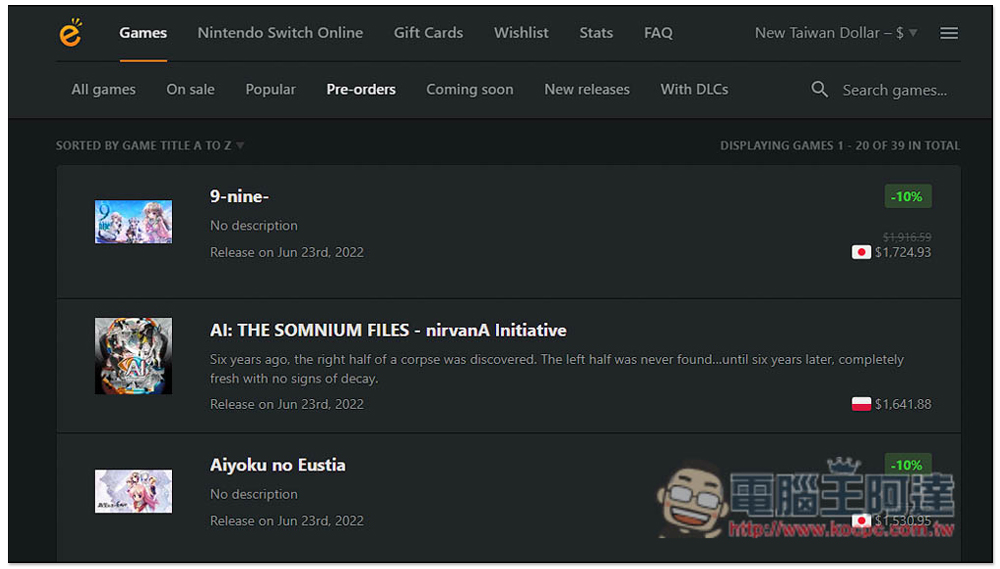The width and height of the screenshot is (1000, 569).
Task: Click the eShop Prices orange logo
Action: tap(70, 33)
